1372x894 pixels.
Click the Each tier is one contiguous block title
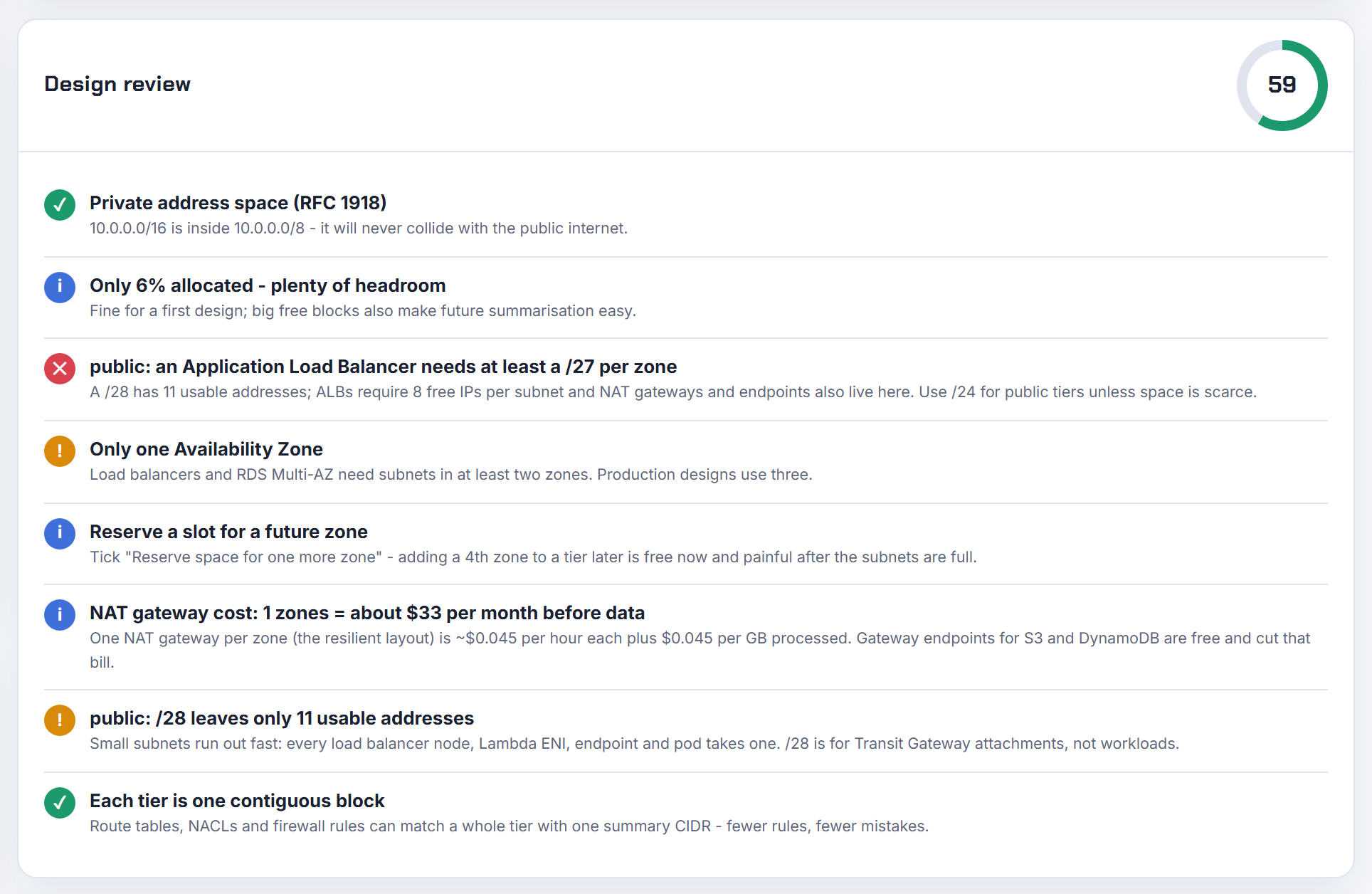click(x=237, y=801)
